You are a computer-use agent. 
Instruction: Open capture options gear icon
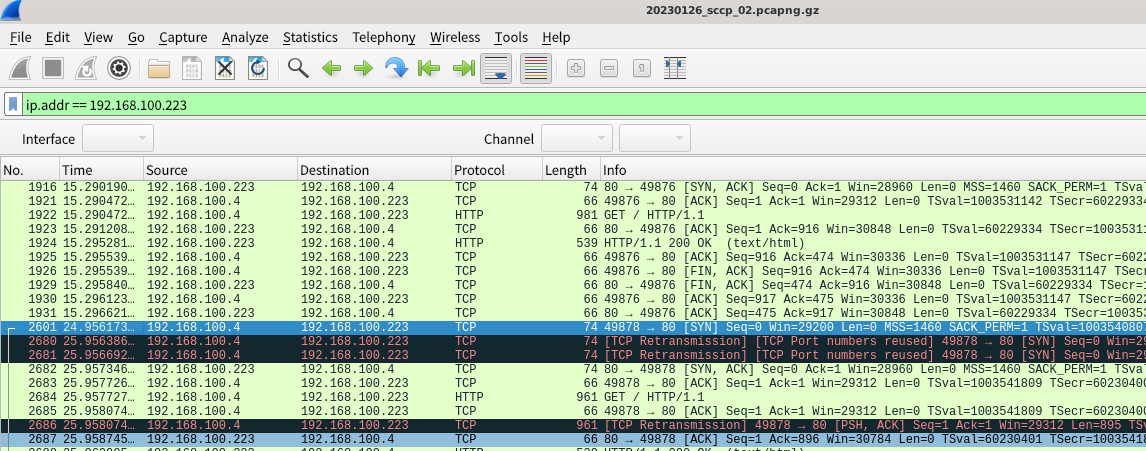pyautogui.click(x=119, y=69)
